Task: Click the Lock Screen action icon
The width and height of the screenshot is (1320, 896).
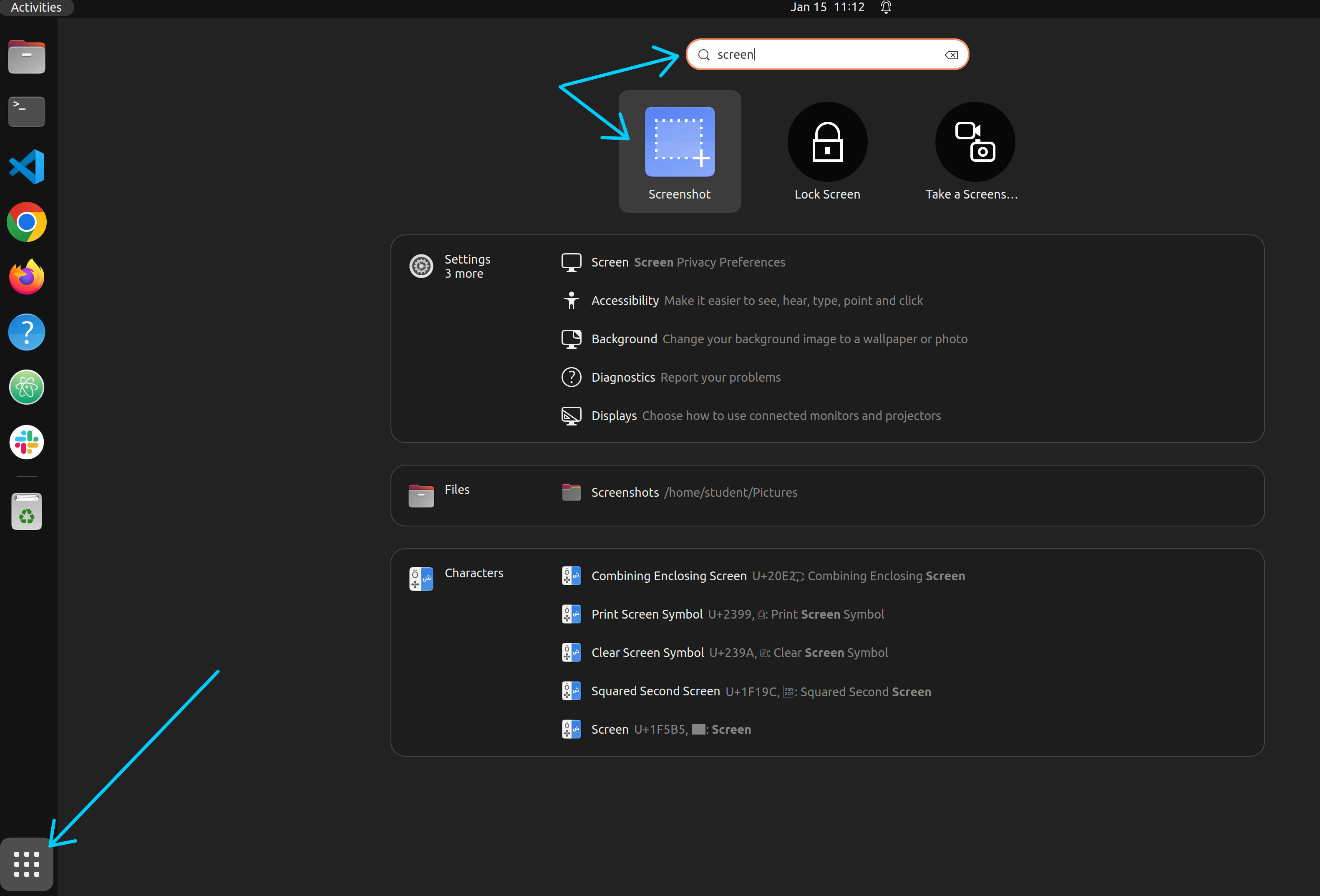Action: point(827,142)
